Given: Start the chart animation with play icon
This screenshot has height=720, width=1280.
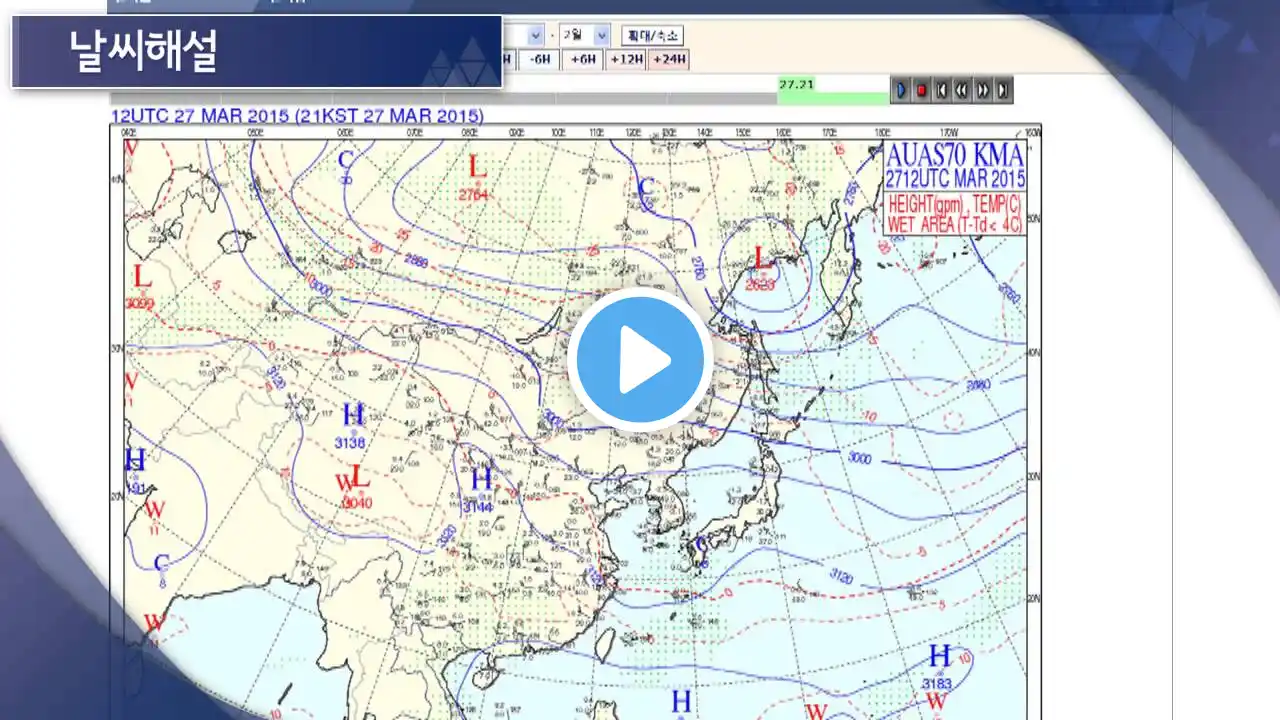Looking at the screenshot, I should (x=900, y=91).
